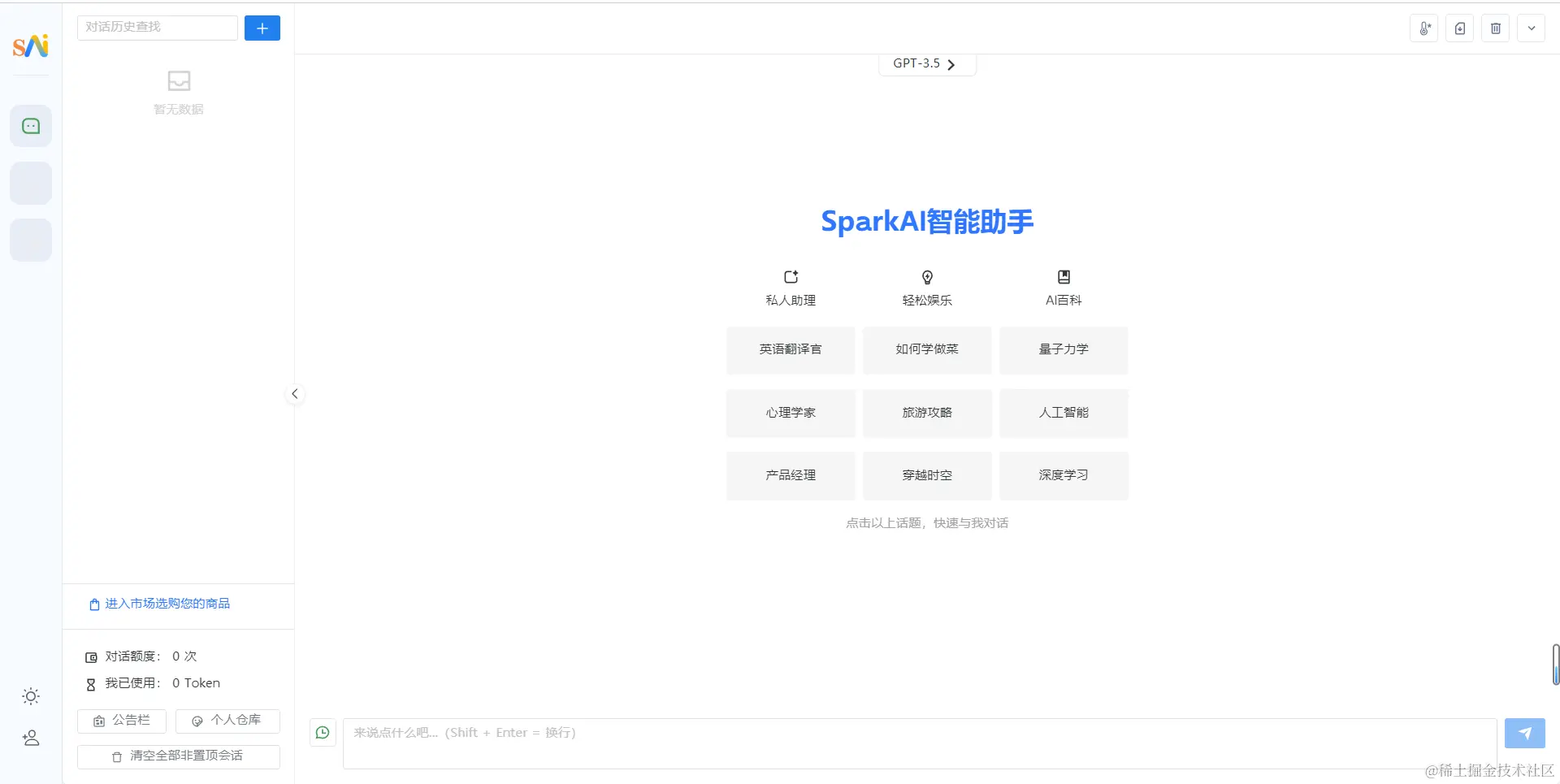This screenshot has height=784, width=1560.
Task: Click the send paper-plane button
Action: click(1525, 733)
